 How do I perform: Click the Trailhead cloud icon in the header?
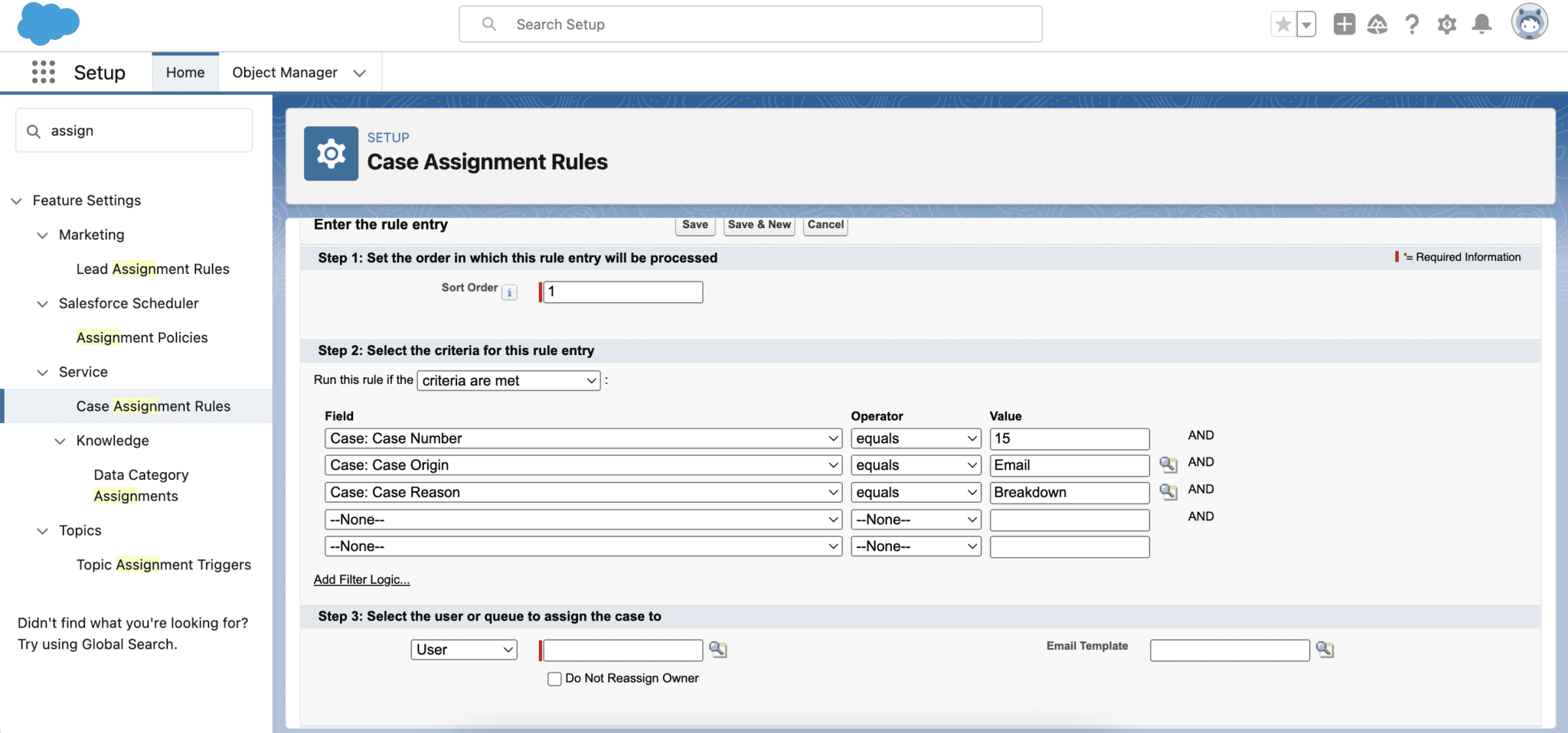pos(1377,24)
